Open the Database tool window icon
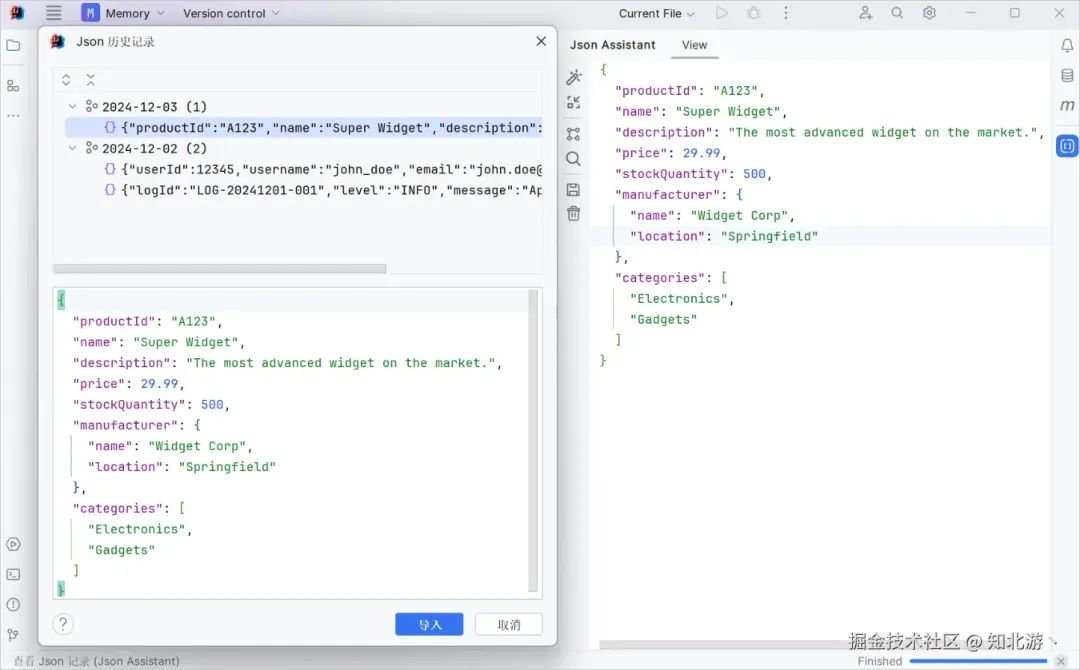The height and width of the screenshot is (670, 1080). (1067, 76)
